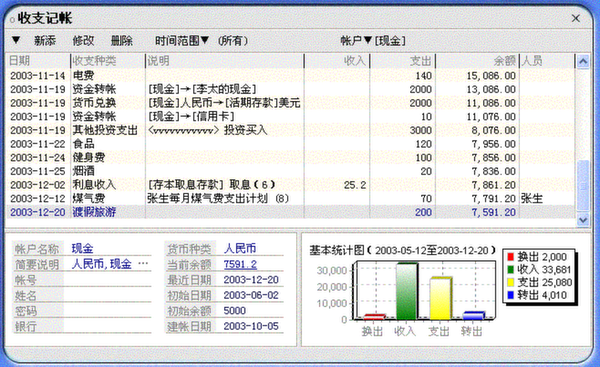The width and height of the screenshot is (600, 367).
Task: Select the 利息收入 interest income row
Action: point(291,185)
